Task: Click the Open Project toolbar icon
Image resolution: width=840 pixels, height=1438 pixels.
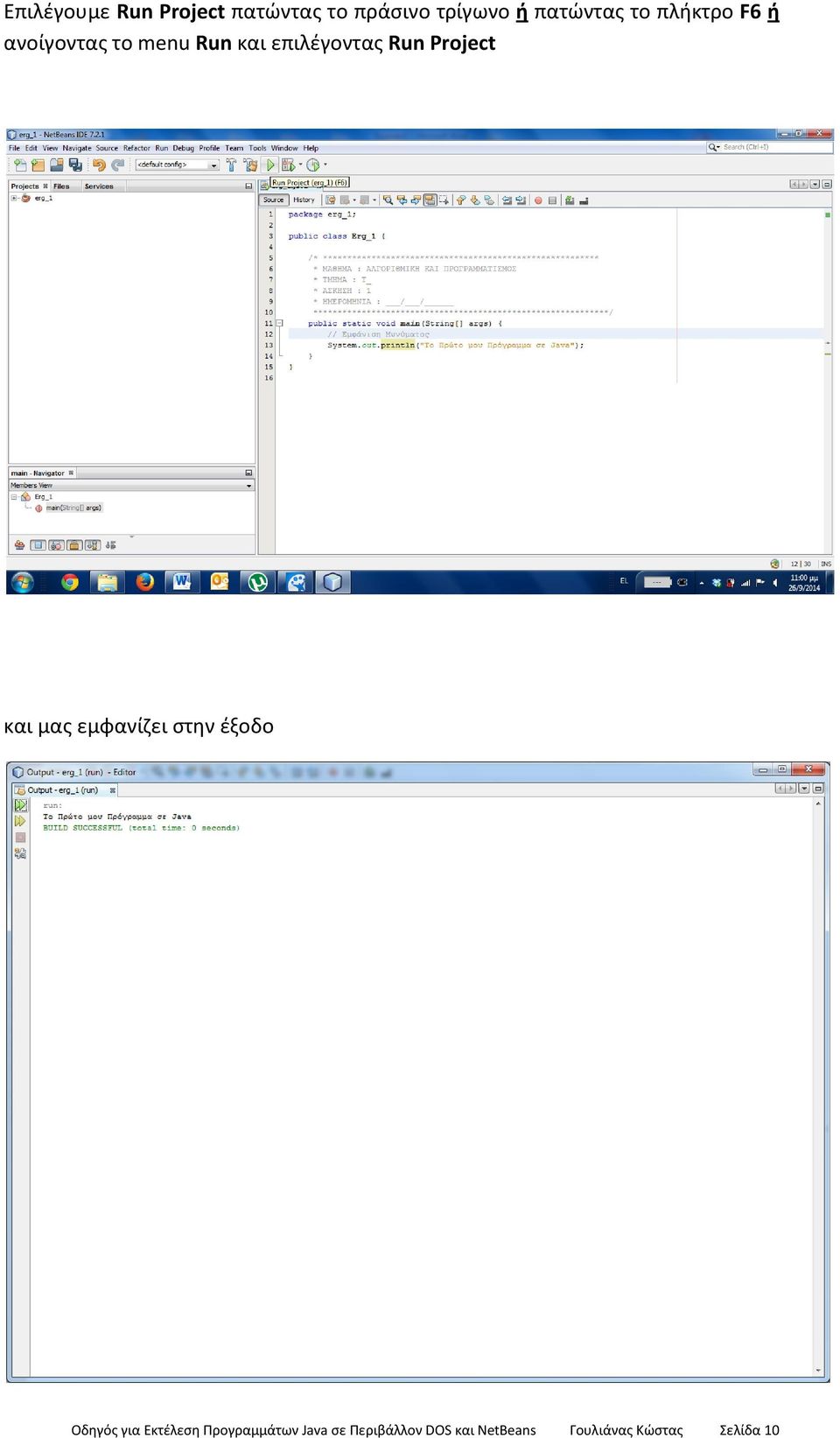Action: [x=57, y=165]
